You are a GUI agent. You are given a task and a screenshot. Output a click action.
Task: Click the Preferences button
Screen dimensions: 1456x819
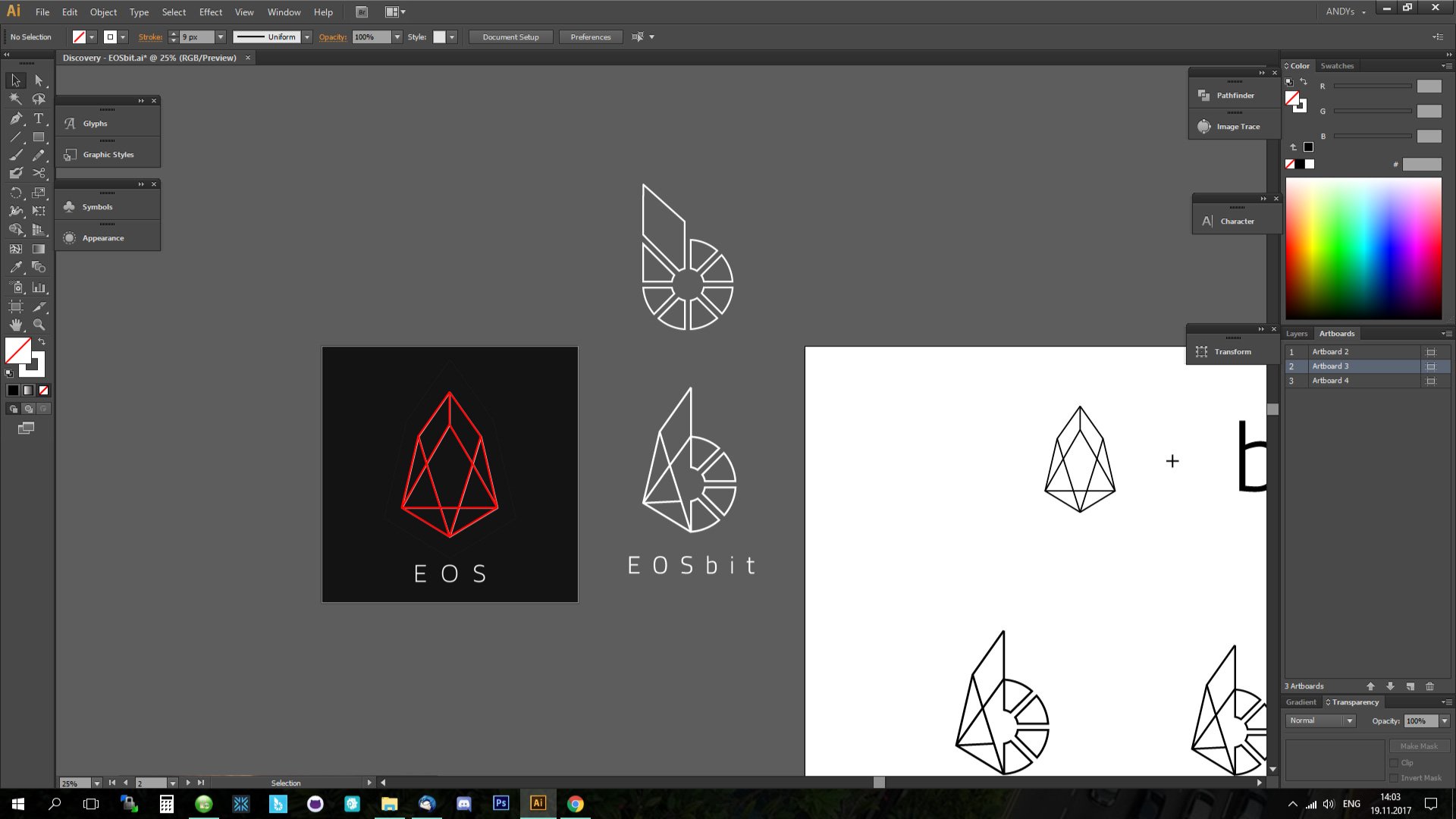coord(590,37)
